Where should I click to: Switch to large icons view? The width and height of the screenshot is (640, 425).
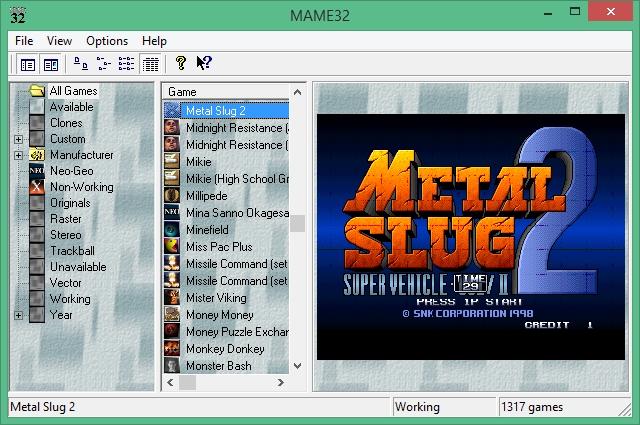coord(80,64)
